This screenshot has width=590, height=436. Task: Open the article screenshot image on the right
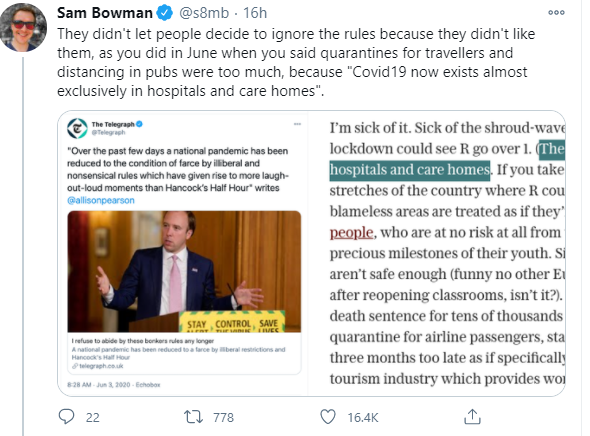pyautogui.click(x=436, y=253)
